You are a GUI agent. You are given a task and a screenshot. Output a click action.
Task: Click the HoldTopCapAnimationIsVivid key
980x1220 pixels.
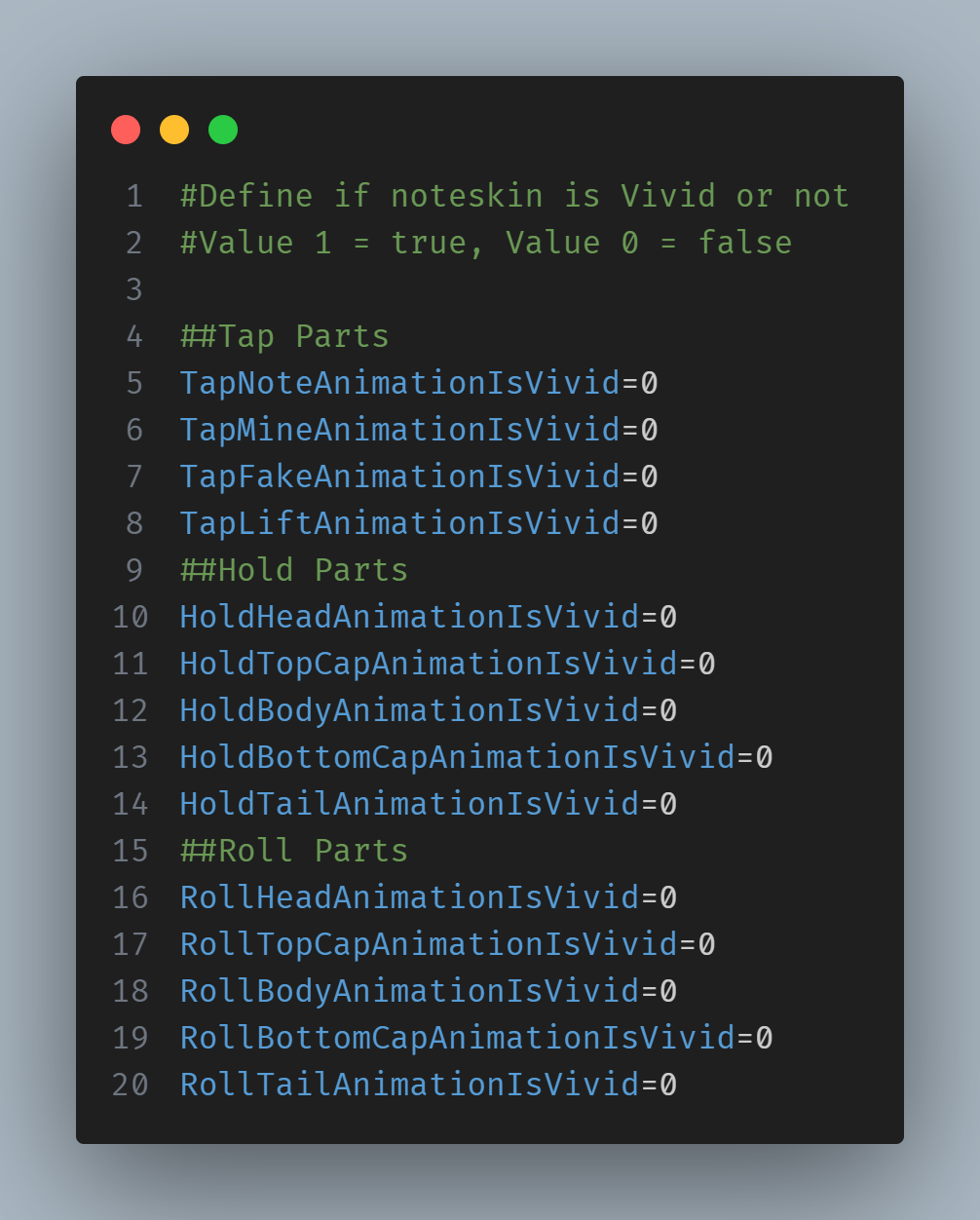coord(429,664)
